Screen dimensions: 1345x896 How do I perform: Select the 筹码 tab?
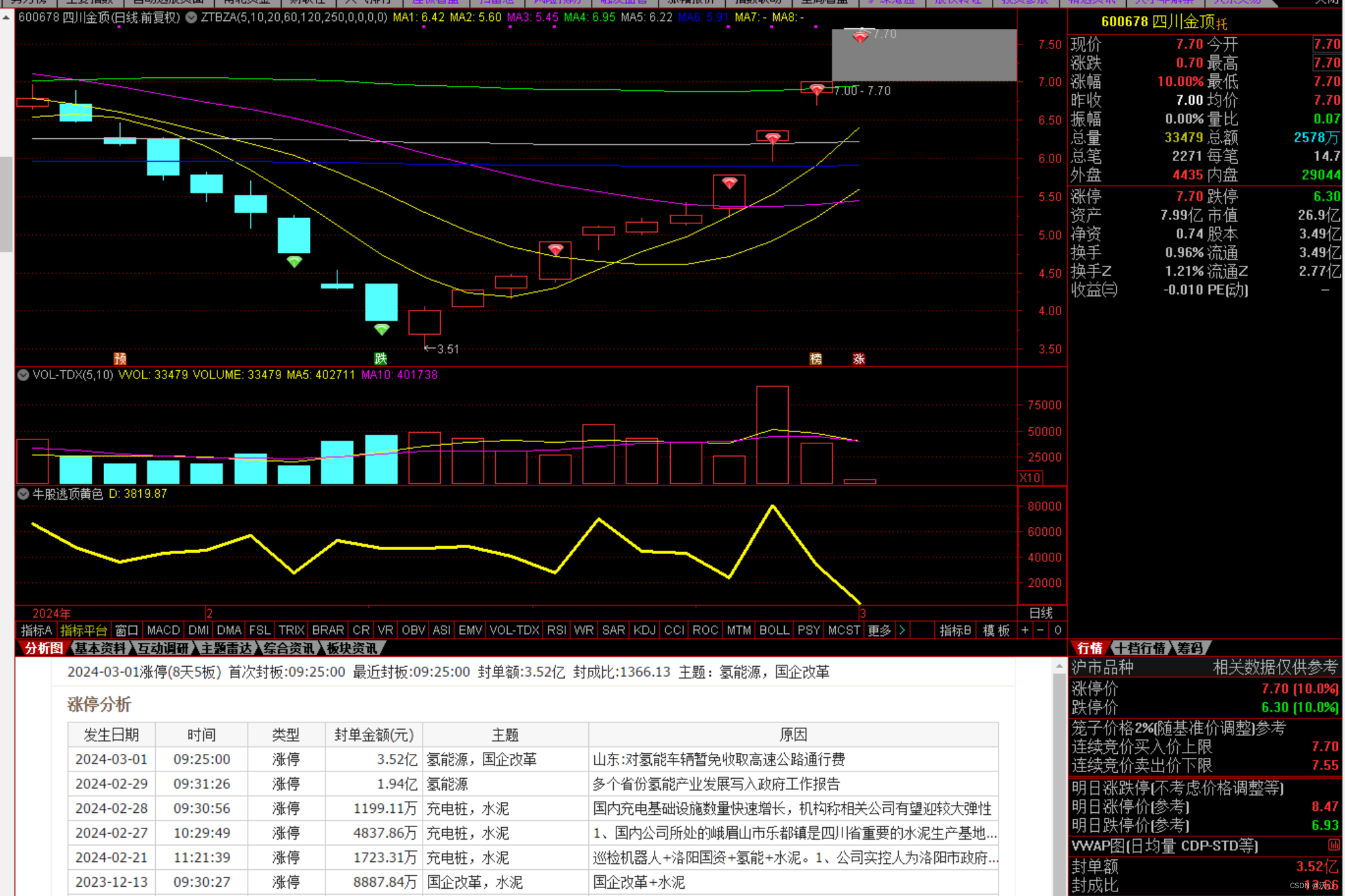pyautogui.click(x=1190, y=648)
